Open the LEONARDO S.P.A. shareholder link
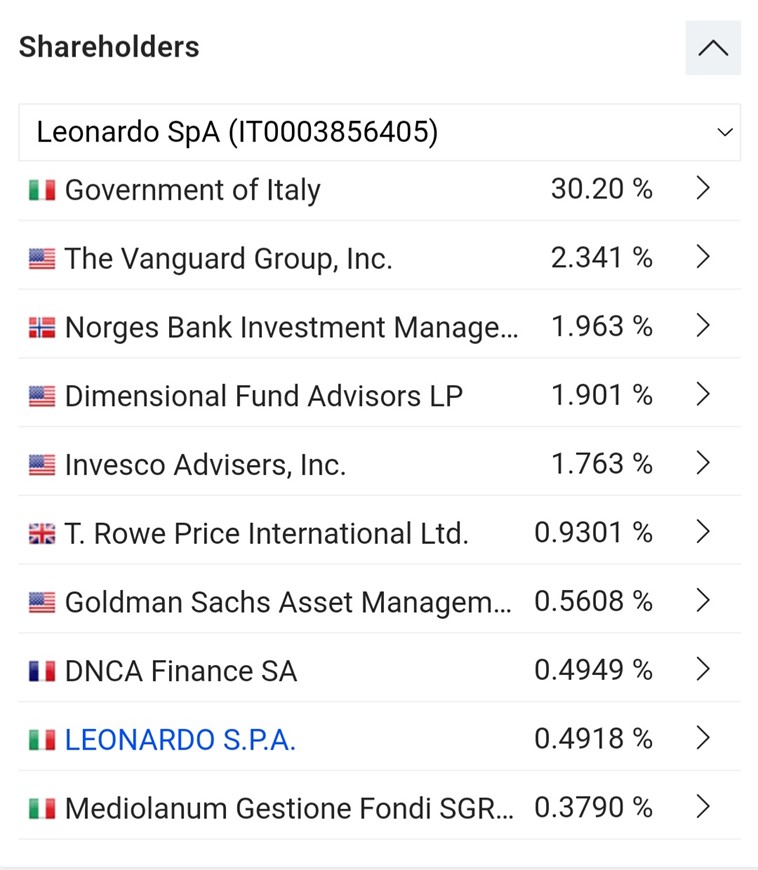758x870 pixels. (x=180, y=740)
